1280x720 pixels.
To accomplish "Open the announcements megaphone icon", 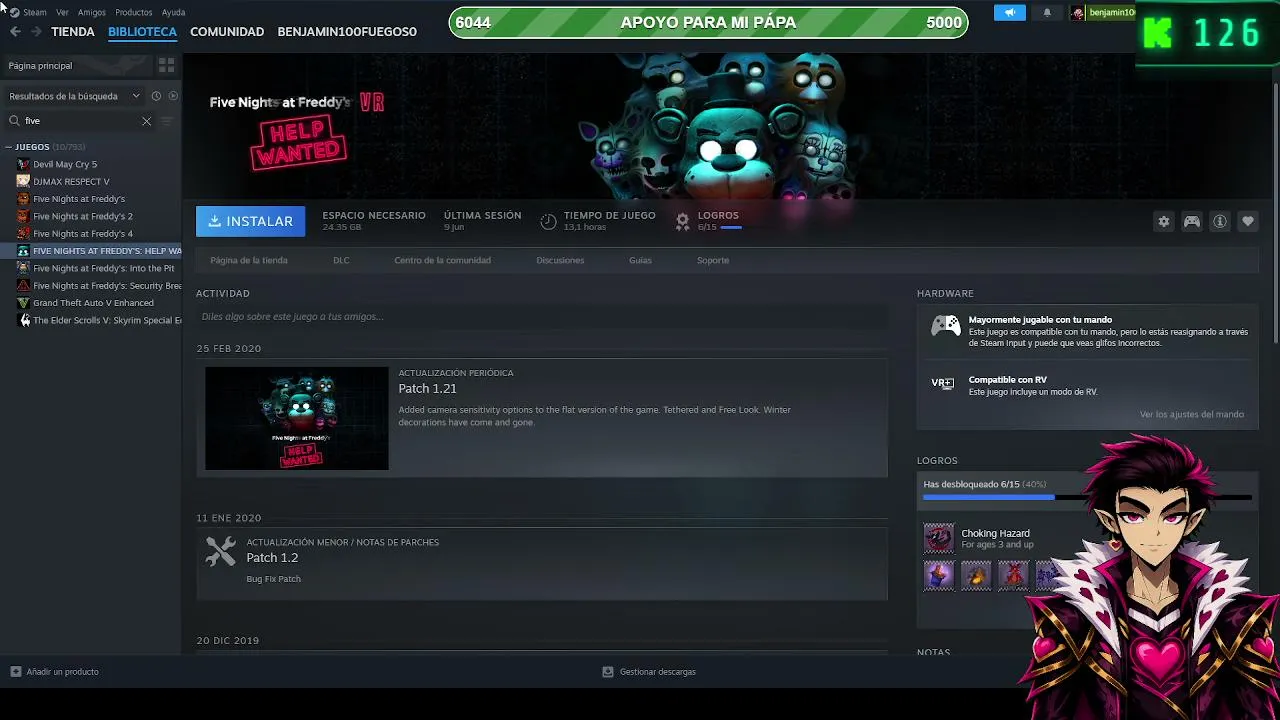I will point(1010,12).
